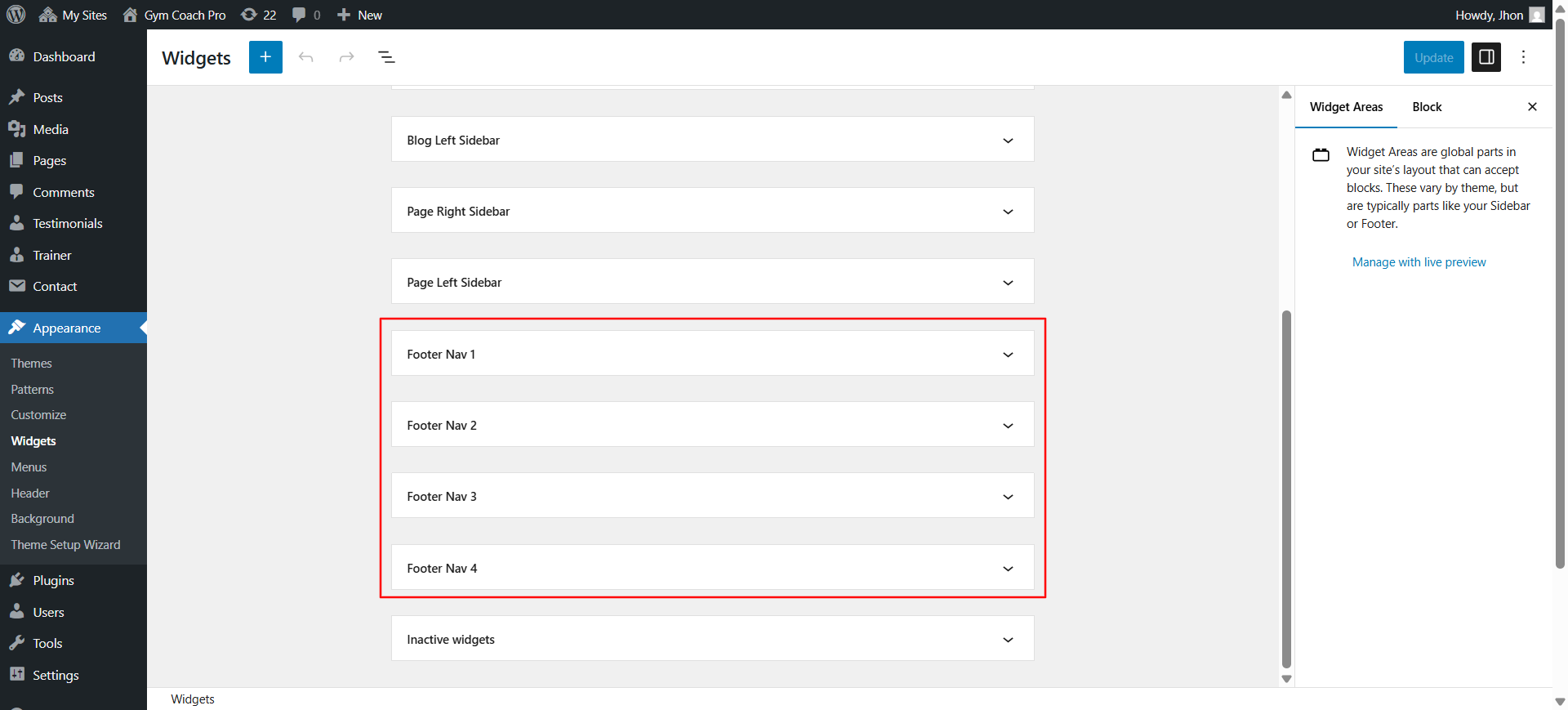
Task: Open the Header submenu item
Action: coord(30,493)
